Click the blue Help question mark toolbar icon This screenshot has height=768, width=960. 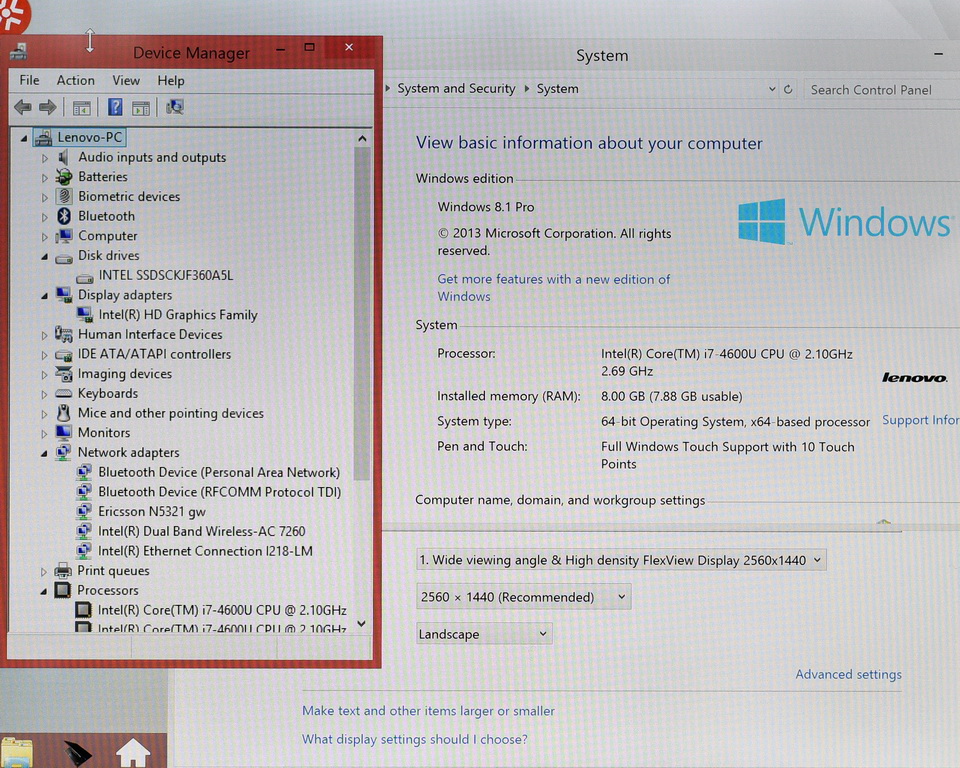[114, 107]
